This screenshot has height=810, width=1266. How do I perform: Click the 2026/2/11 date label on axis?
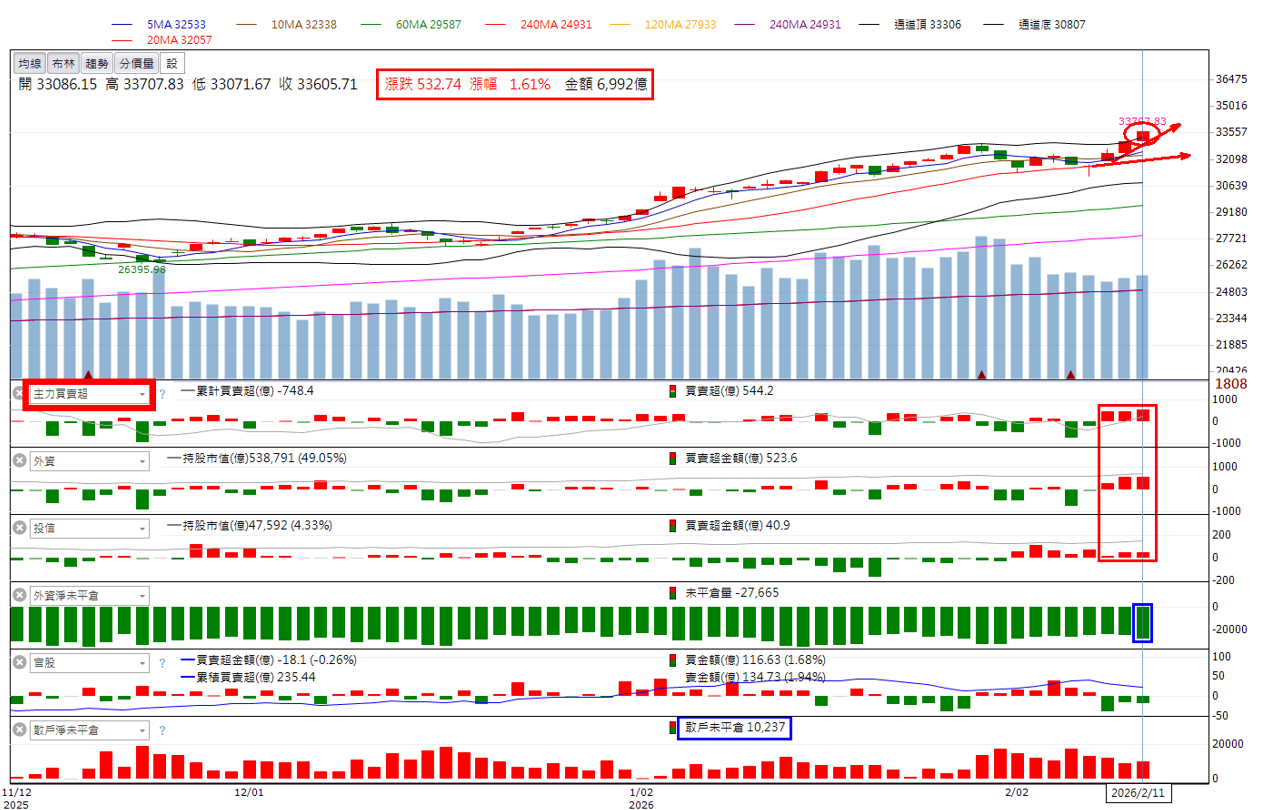pos(1140,792)
